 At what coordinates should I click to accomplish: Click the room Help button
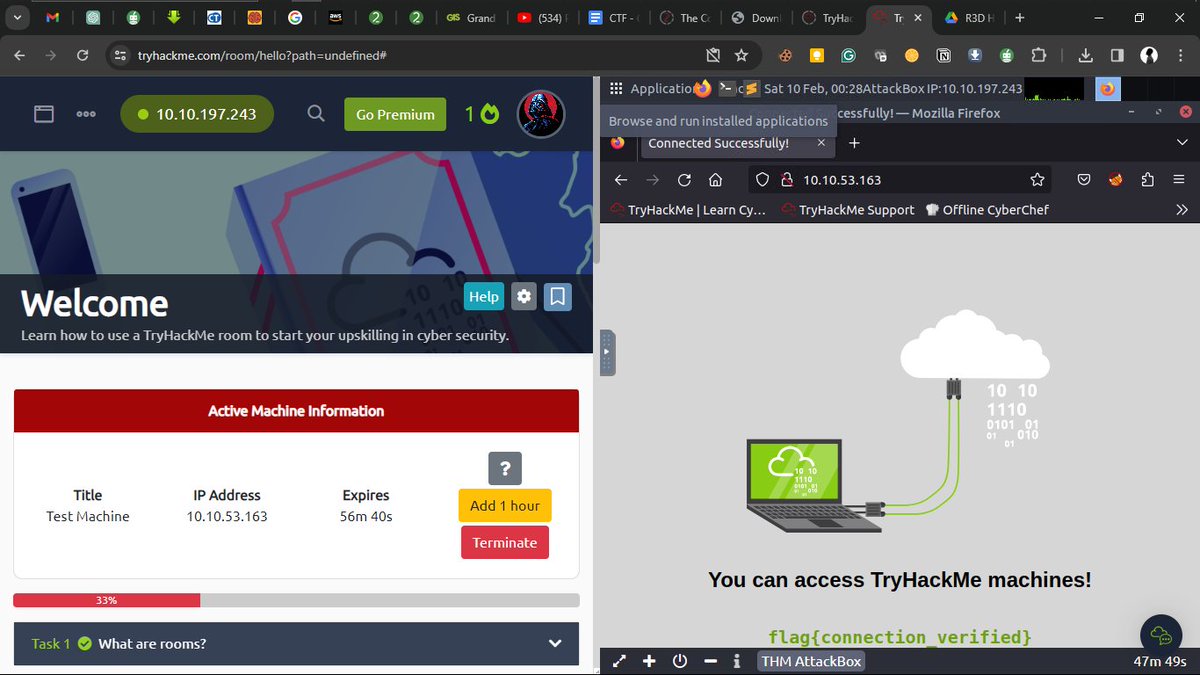tap(484, 296)
